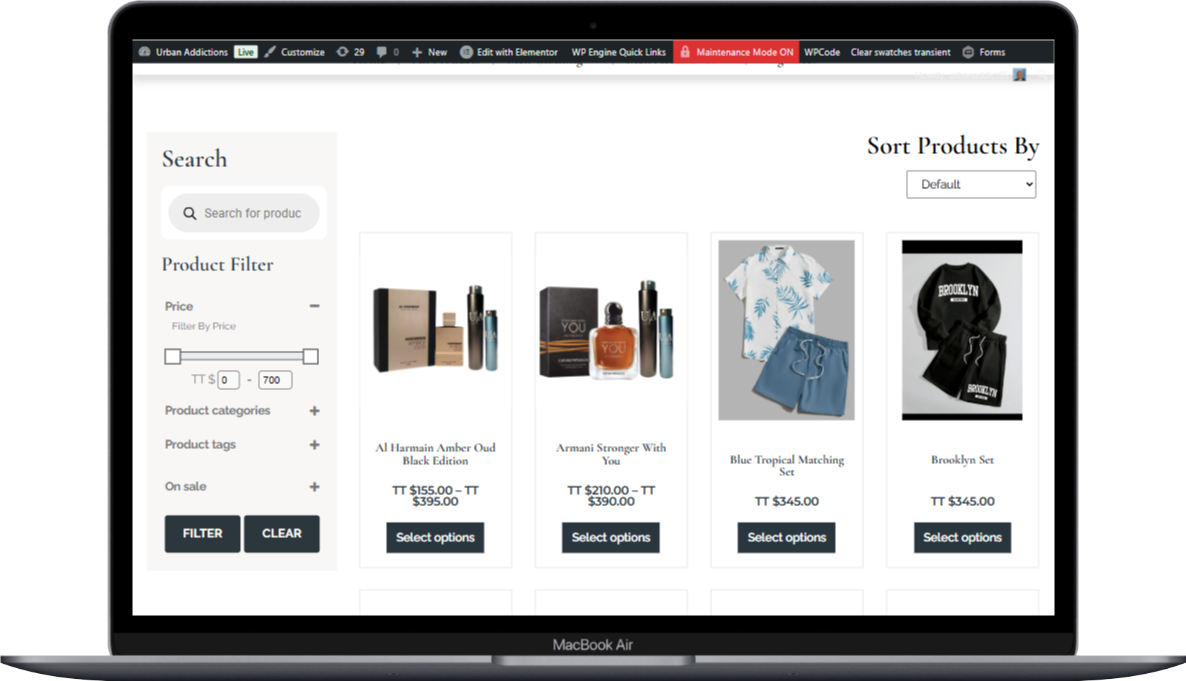Screen dimensions: 1186x681
Task: Click the Sort Products By heading
Action: click(x=953, y=145)
